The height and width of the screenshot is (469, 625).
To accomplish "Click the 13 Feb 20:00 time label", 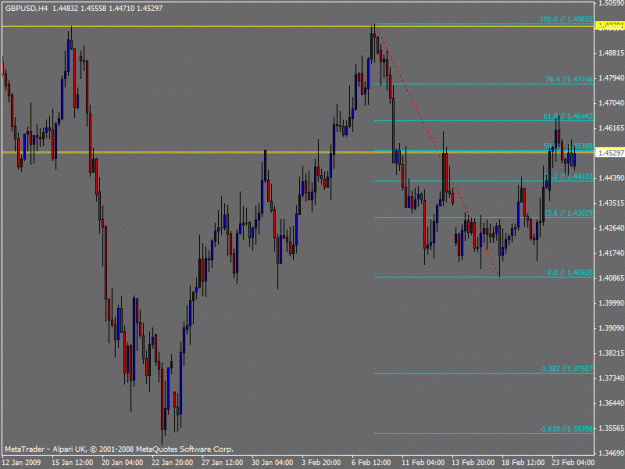I will pos(473,462).
